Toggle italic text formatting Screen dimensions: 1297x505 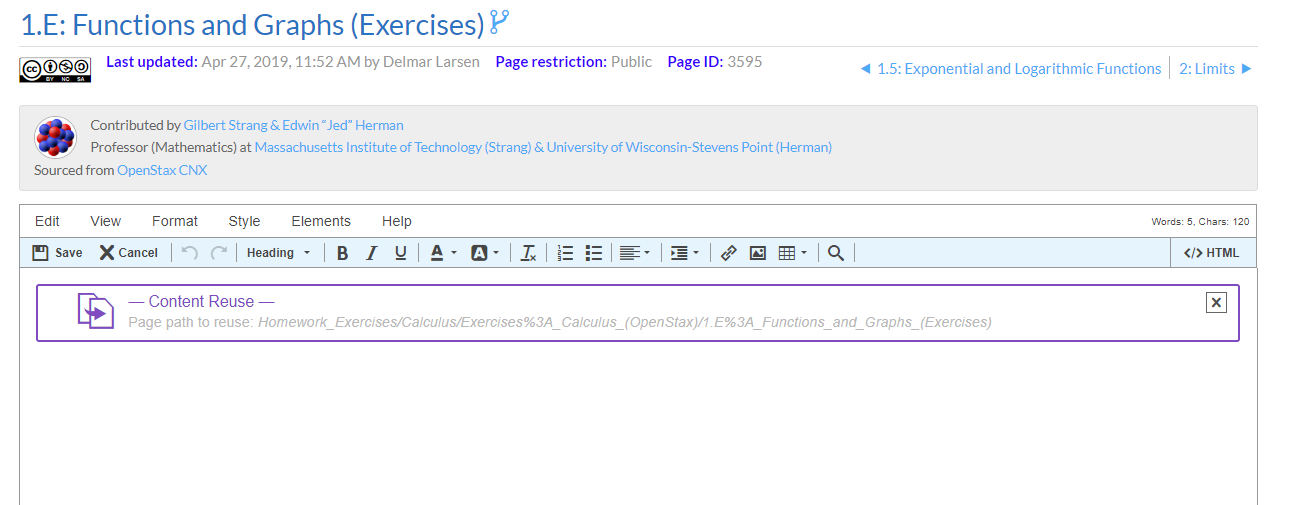pyautogui.click(x=371, y=253)
